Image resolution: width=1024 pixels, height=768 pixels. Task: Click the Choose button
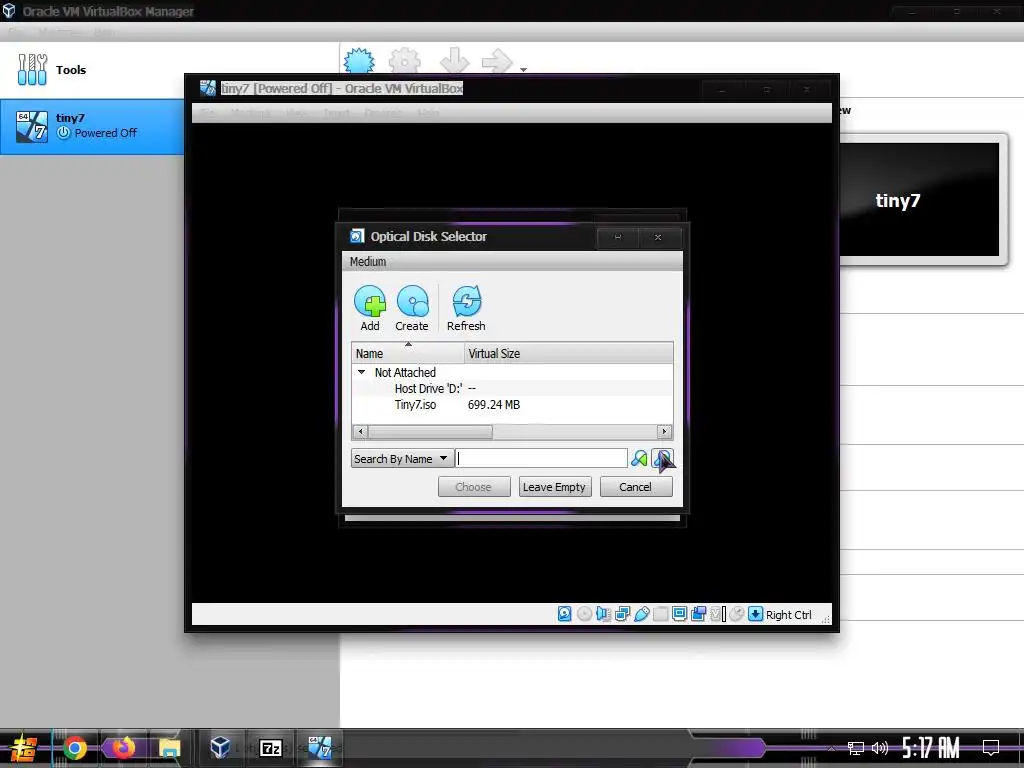point(474,487)
